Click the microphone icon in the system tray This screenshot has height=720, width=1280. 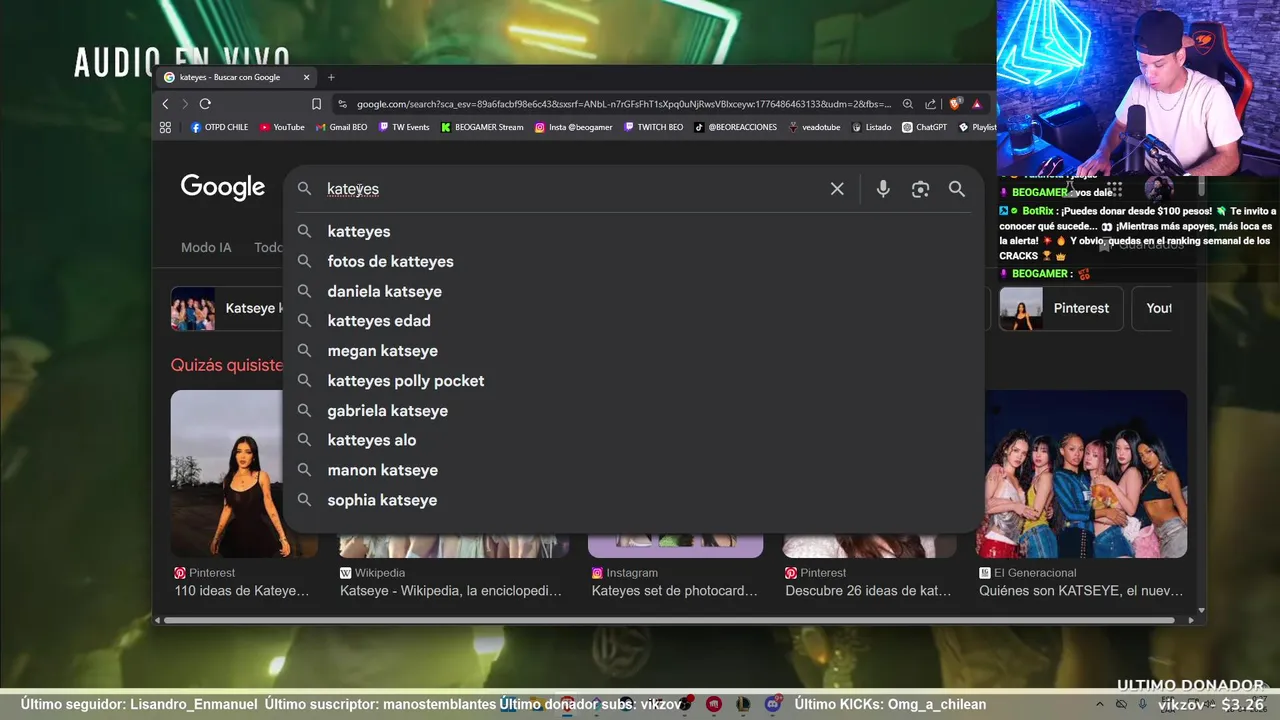point(1143,704)
